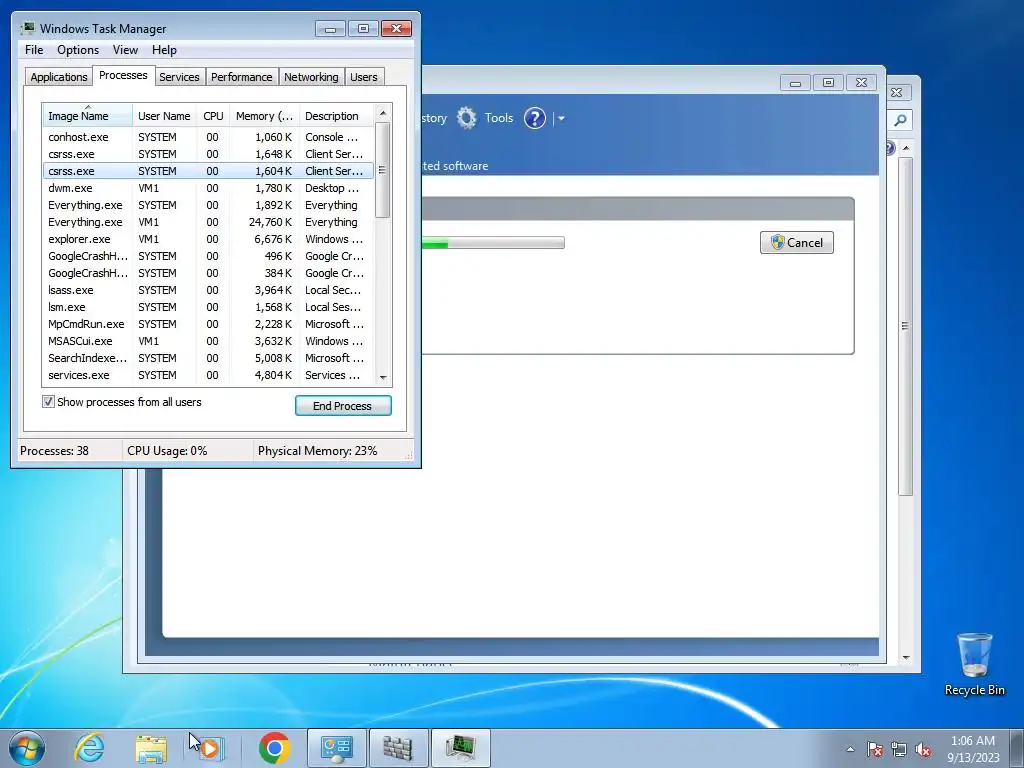Screen dimensions: 1024x768
Task: Open the network tray icon
Action: (899, 749)
